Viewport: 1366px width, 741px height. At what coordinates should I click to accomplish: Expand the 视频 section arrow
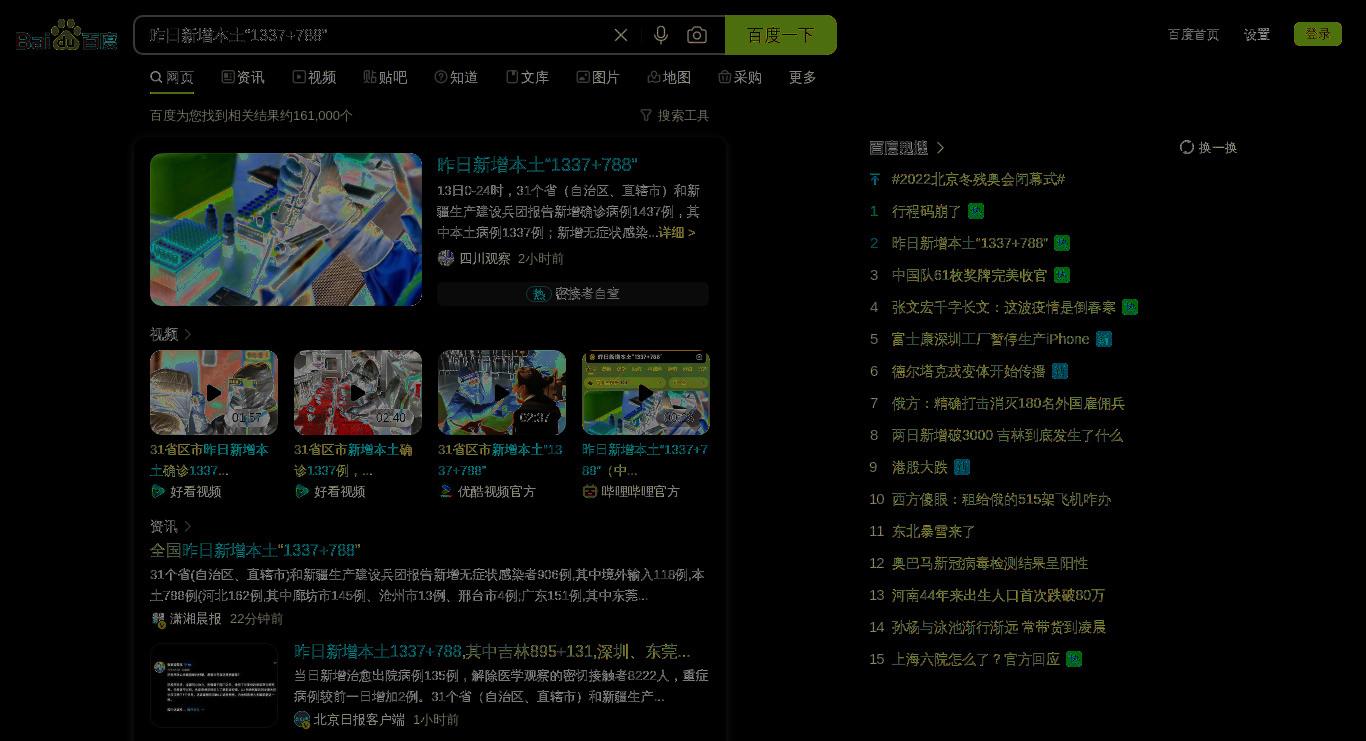[x=188, y=334]
